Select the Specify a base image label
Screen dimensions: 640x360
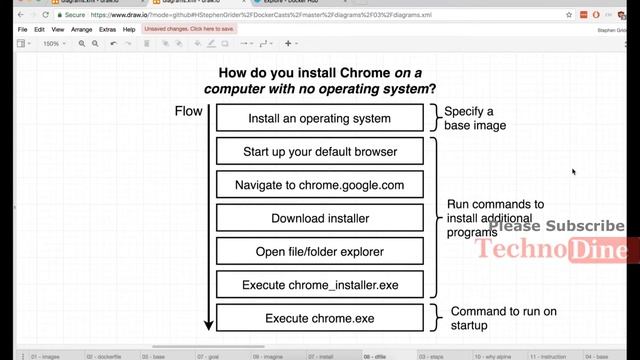pyautogui.click(x=475, y=118)
